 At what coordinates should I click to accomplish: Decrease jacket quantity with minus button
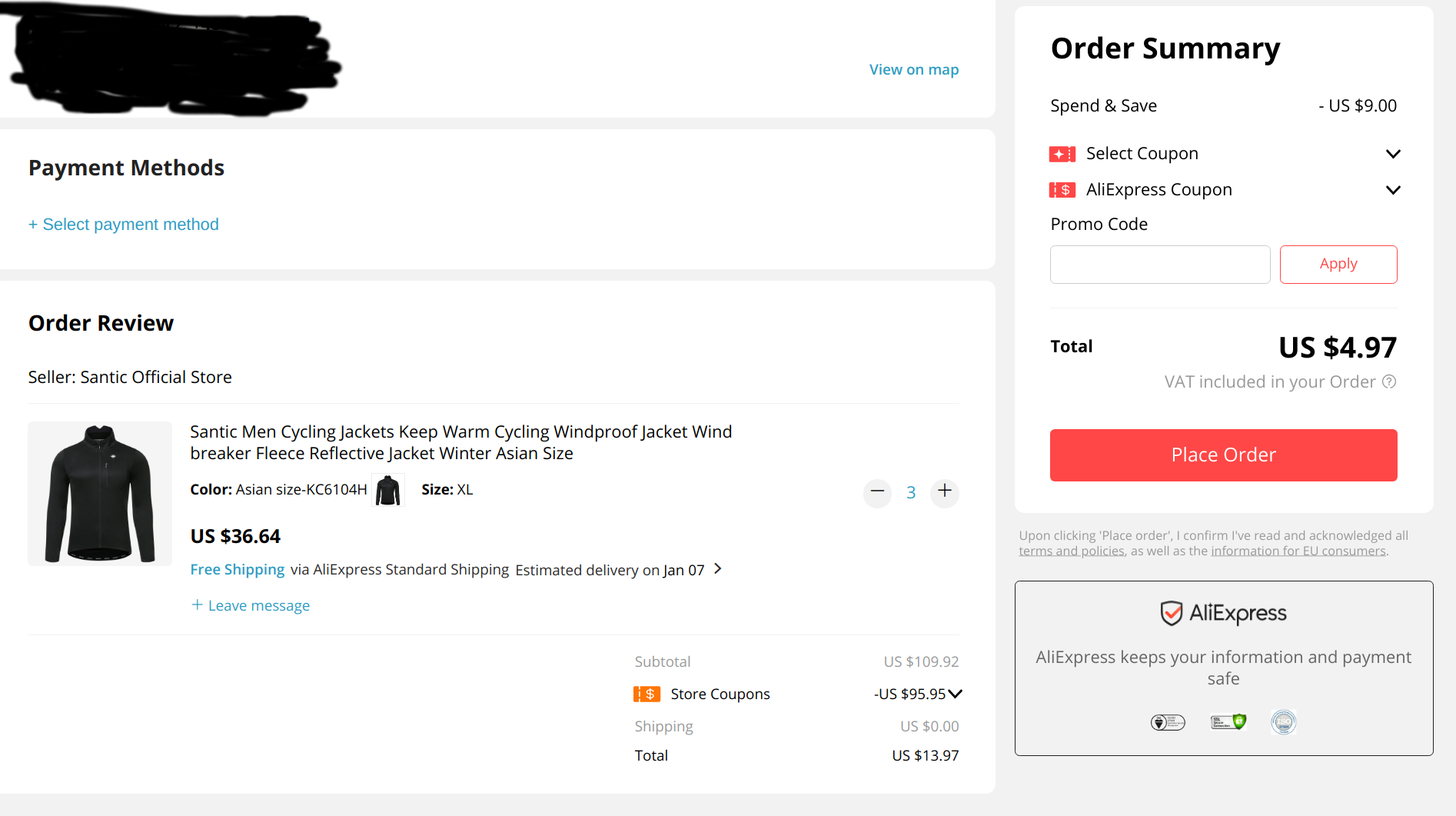[x=877, y=492]
